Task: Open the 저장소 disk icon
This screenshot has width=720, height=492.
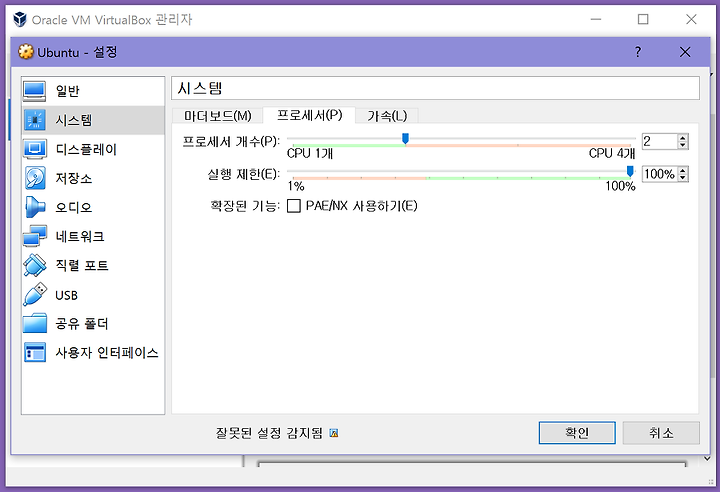Action: click(x=35, y=178)
